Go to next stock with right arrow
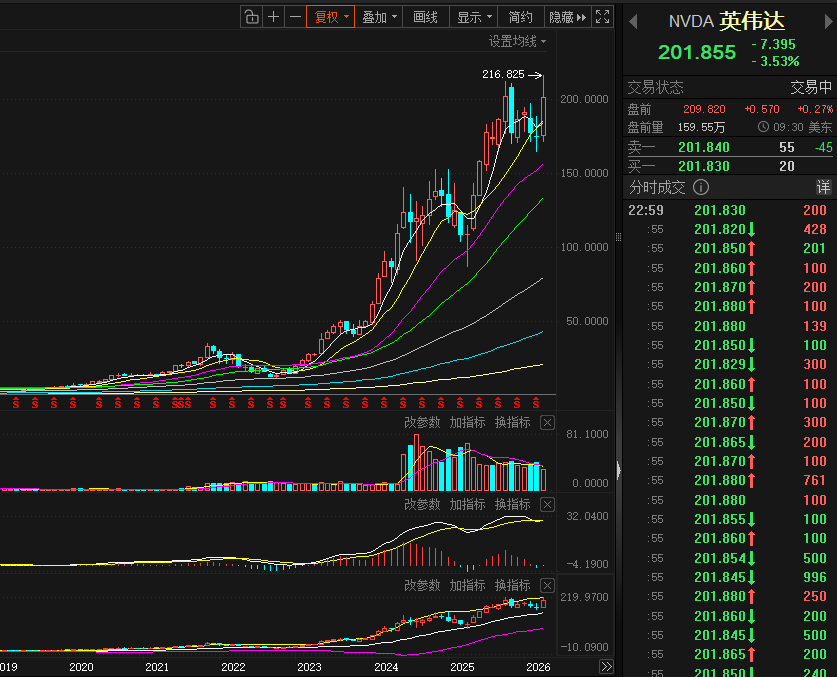Screen dimensions: 837x677 click(x=828, y=22)
